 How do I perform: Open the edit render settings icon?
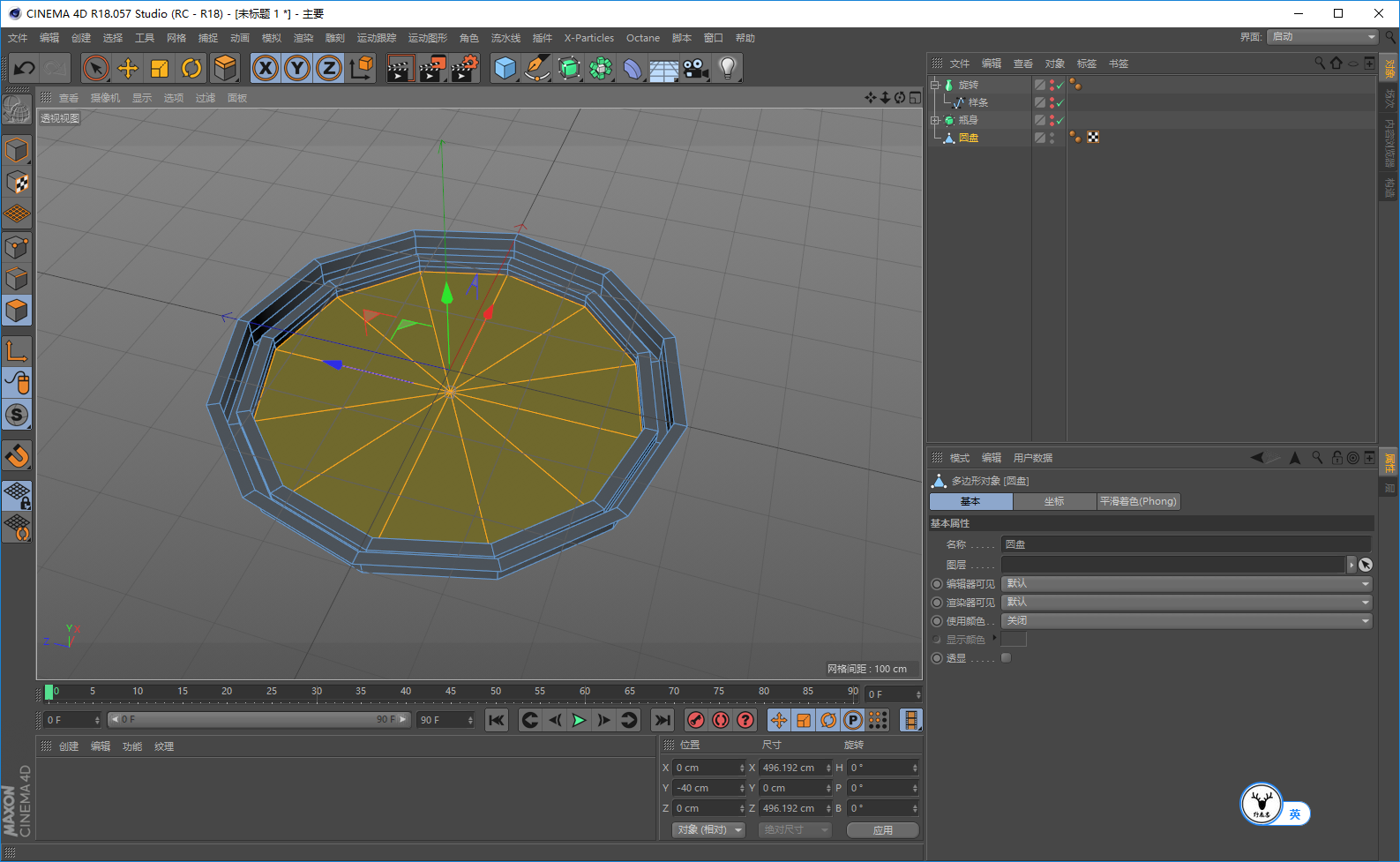464,68
